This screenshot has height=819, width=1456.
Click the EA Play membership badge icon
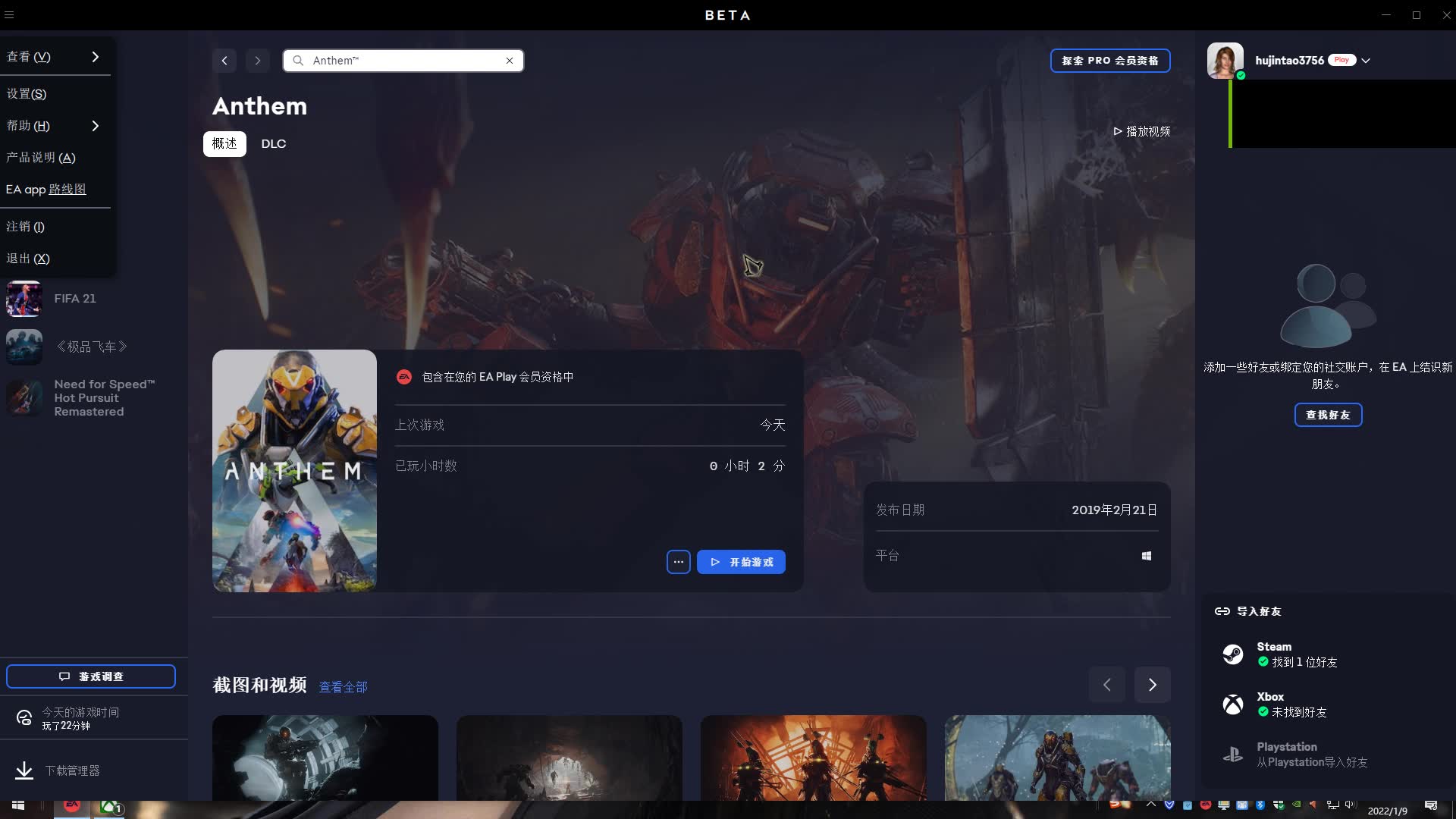click(404, 377)
